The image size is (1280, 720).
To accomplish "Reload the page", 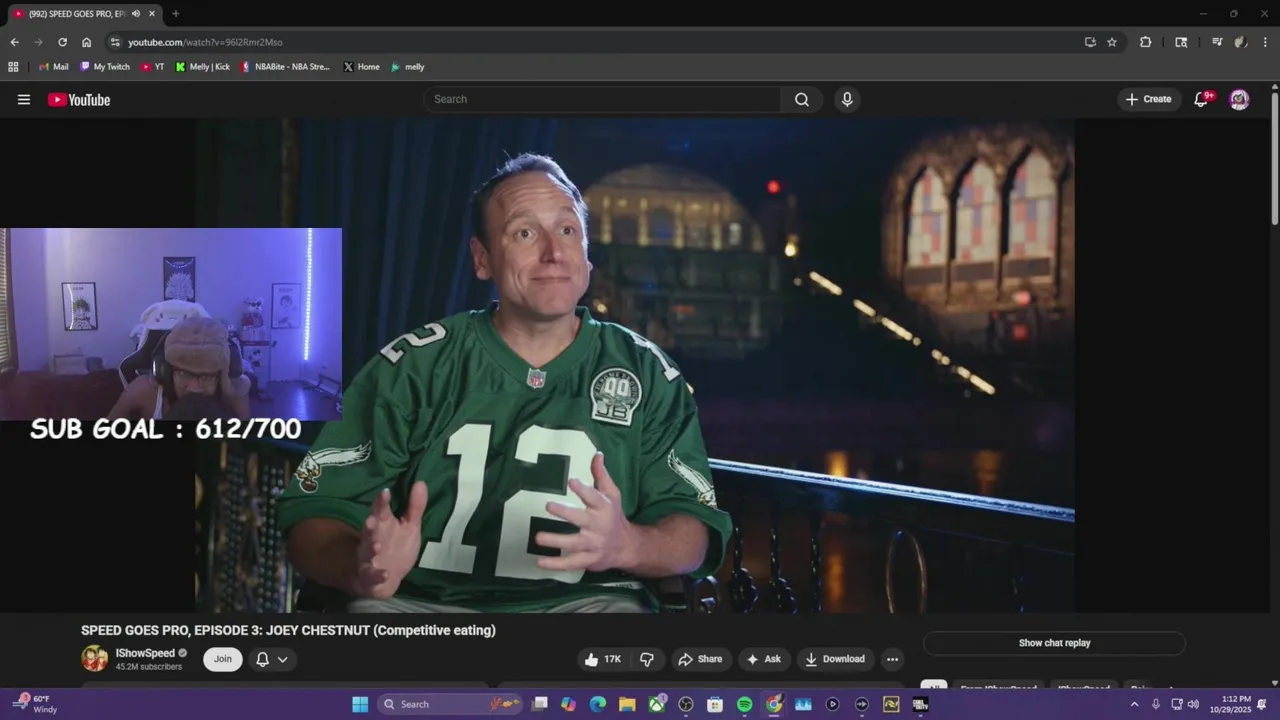I will [x=62, y=42].
